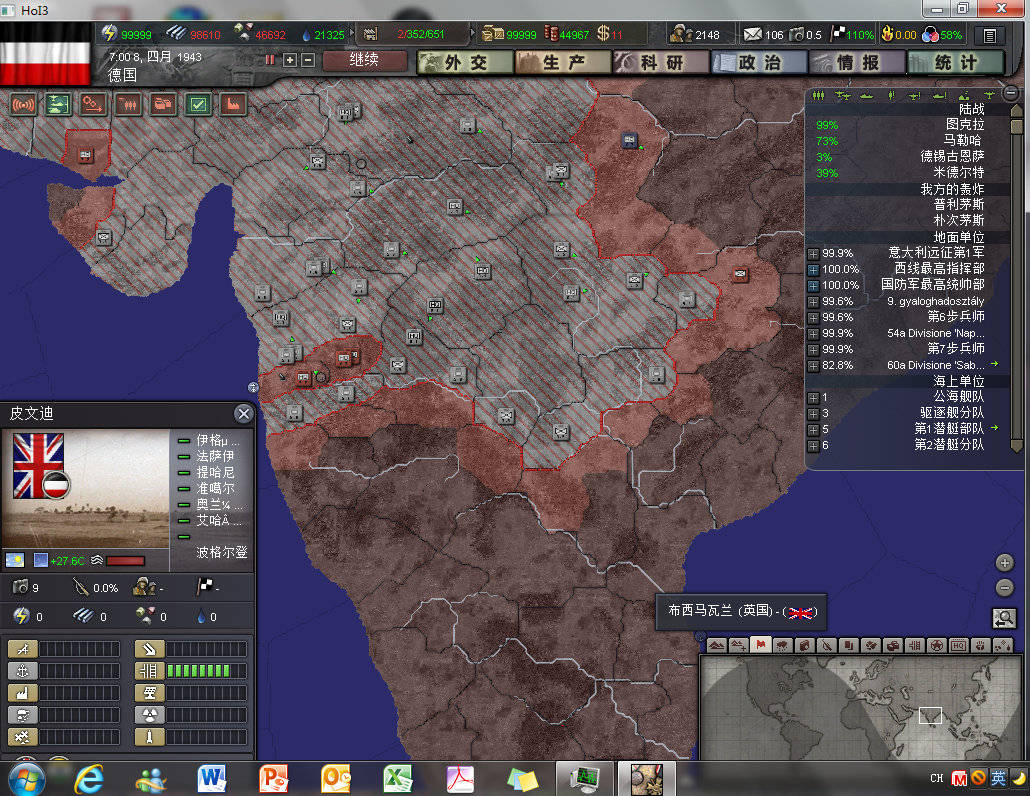The width and height of the screenshot is (1030, 796).
Task: Expand 国防军最高统帅部 in outliner
Action: point(813,286)
